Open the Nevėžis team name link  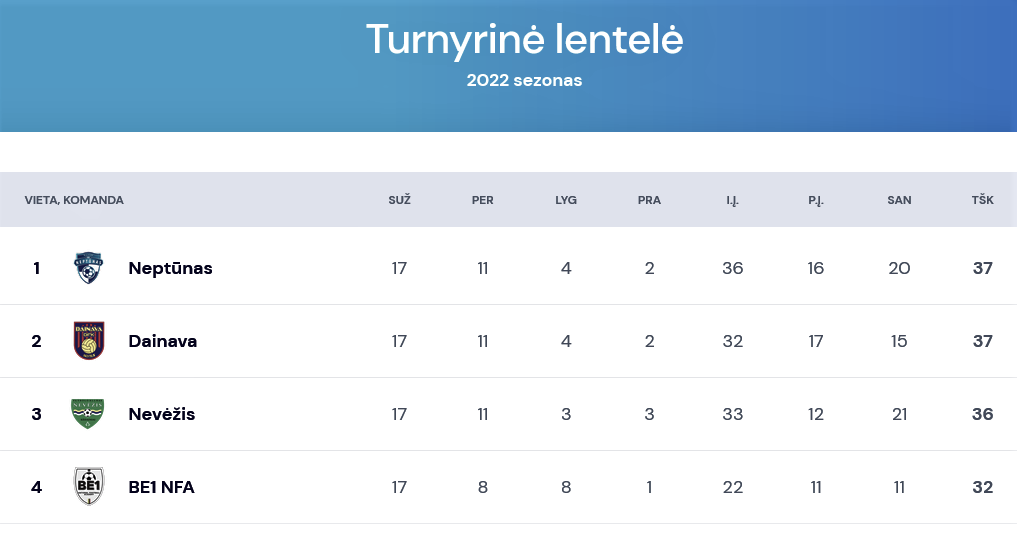[162, 414]
